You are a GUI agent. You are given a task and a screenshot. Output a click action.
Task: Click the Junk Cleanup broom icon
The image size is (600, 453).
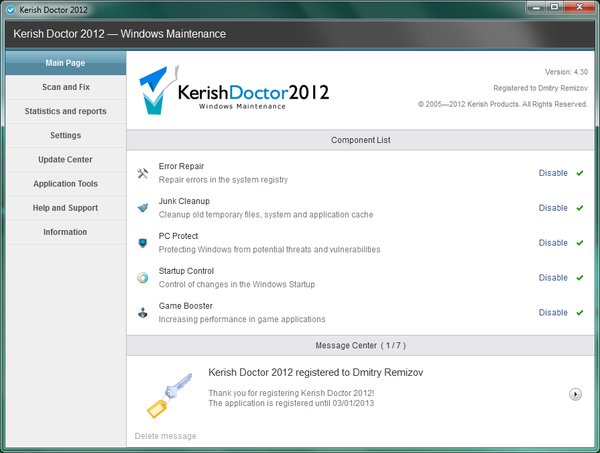(143, 208)
